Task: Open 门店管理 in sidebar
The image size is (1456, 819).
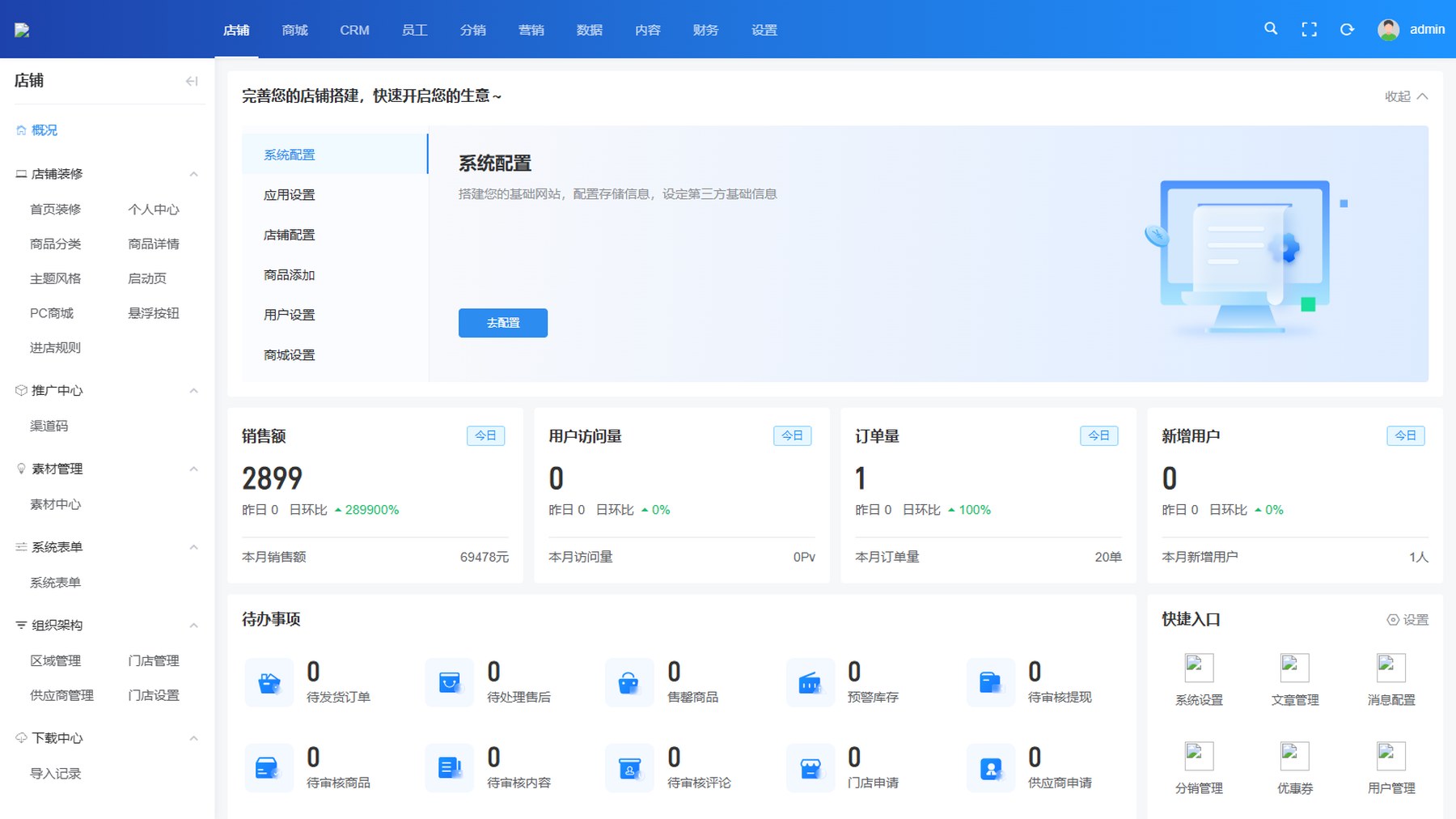Action: [154, 661]
